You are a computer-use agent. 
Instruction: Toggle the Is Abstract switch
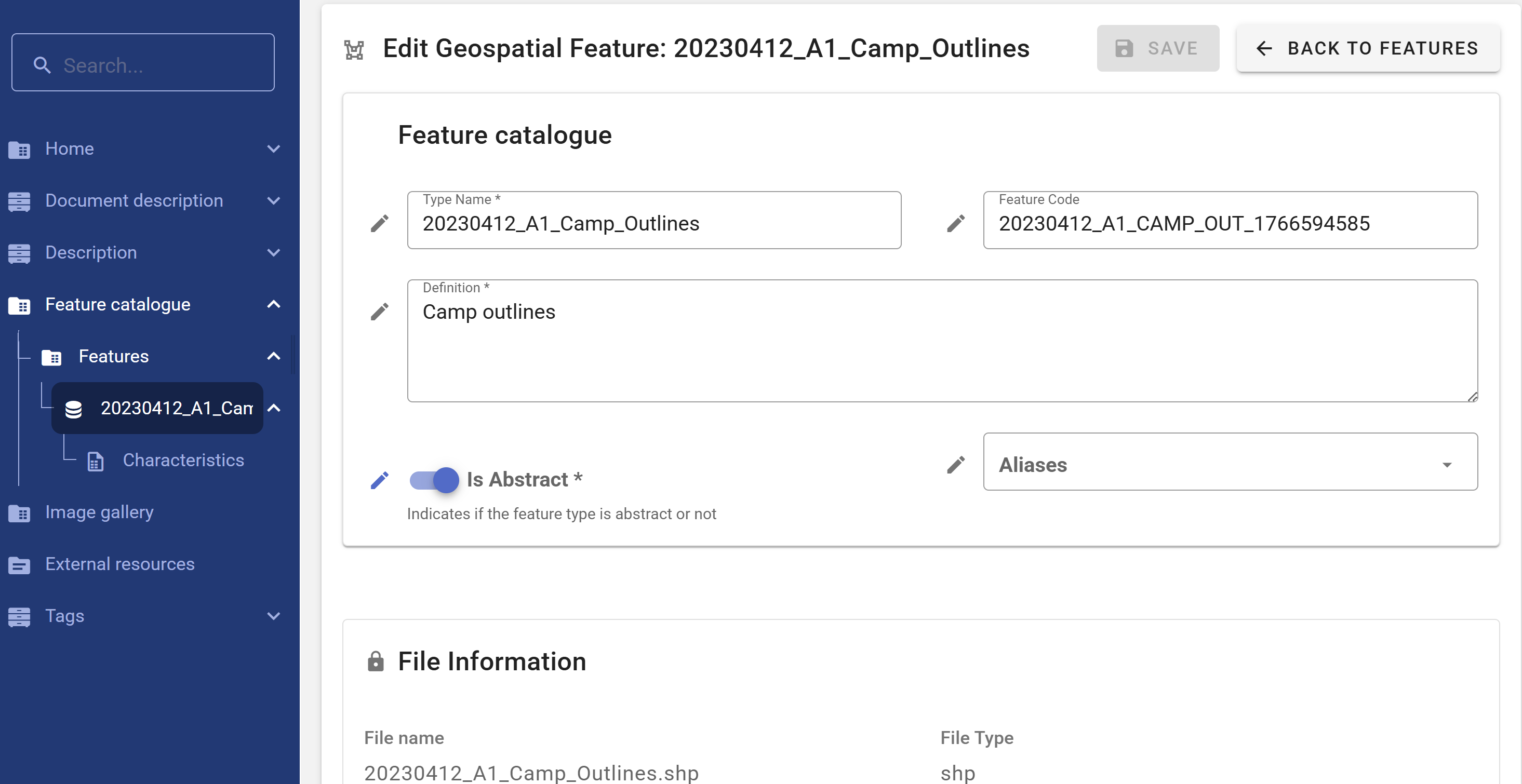(435, 480)
